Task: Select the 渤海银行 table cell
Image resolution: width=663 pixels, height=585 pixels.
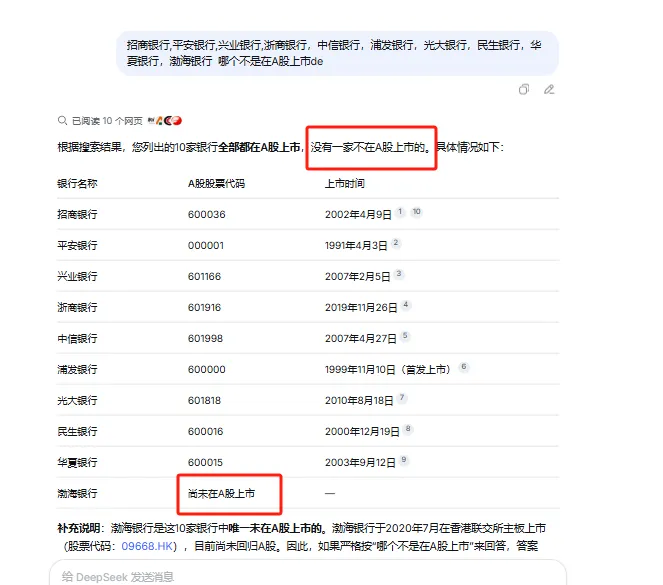Action: coord(77,493)
